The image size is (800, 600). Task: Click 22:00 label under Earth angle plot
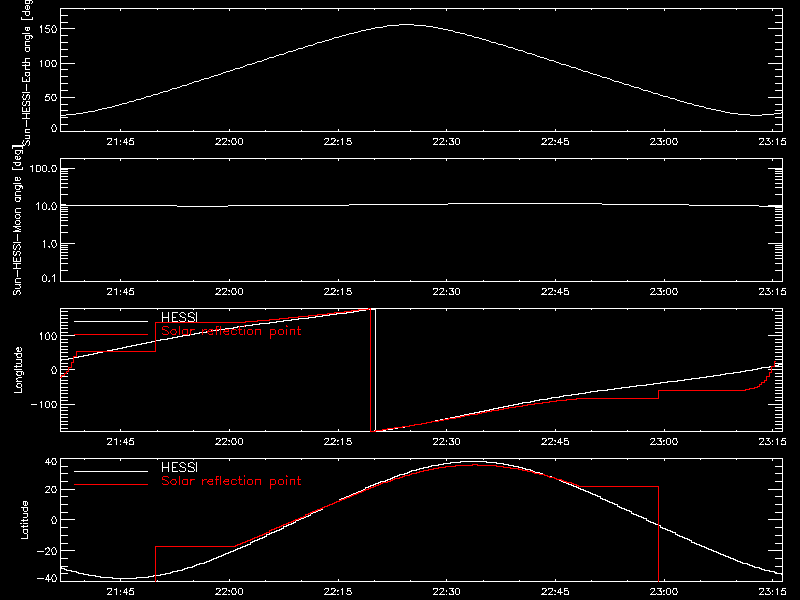pos(229,142)
